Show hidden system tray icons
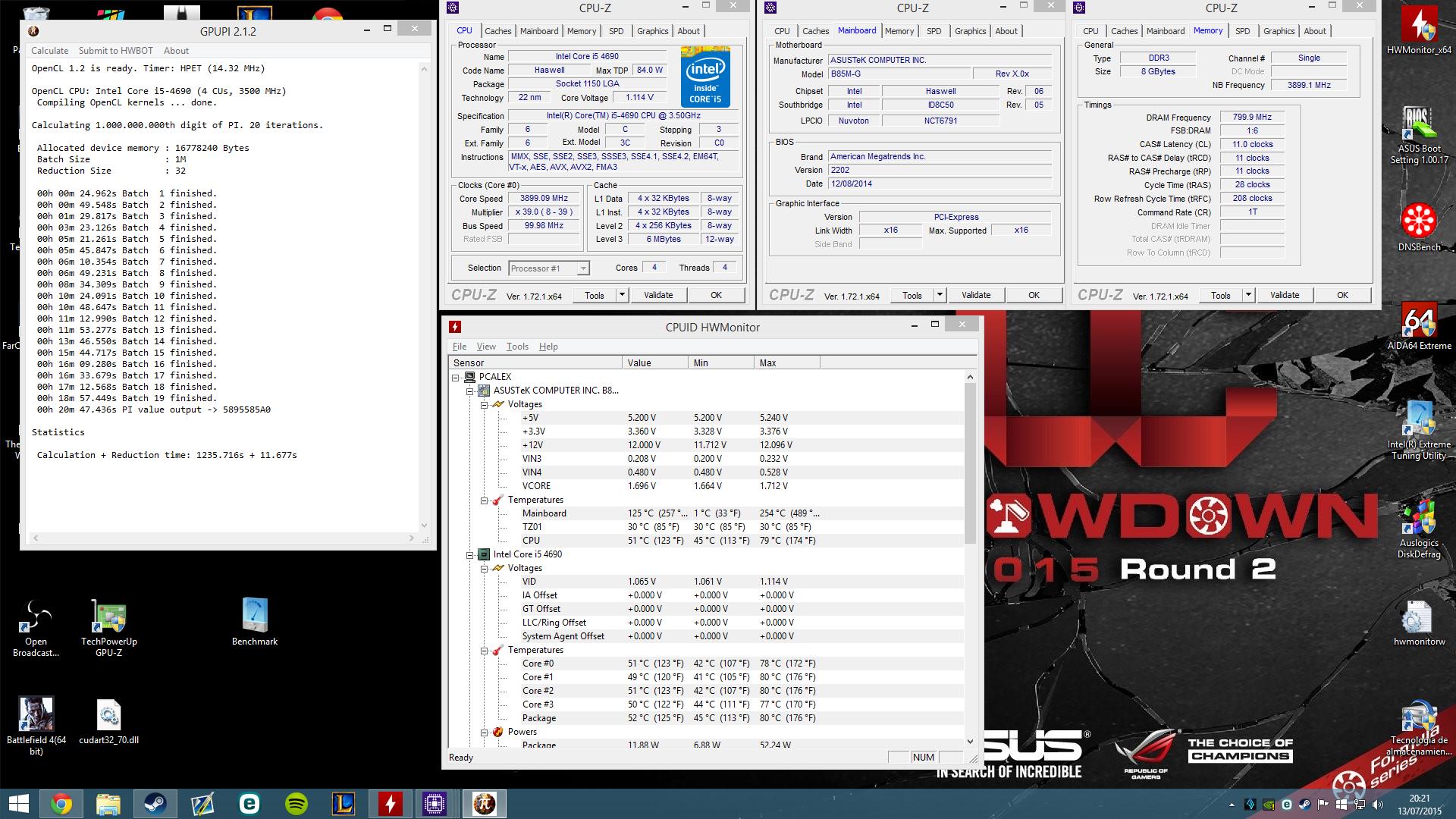The image size is (1456, 819). point(1231,804)
